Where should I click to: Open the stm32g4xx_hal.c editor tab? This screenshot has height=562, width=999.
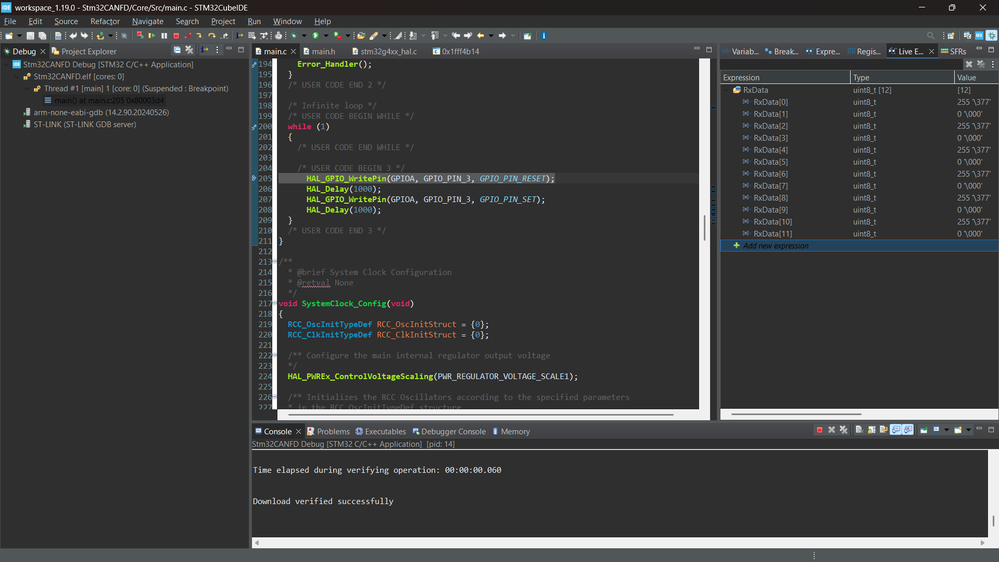(388, 51)
